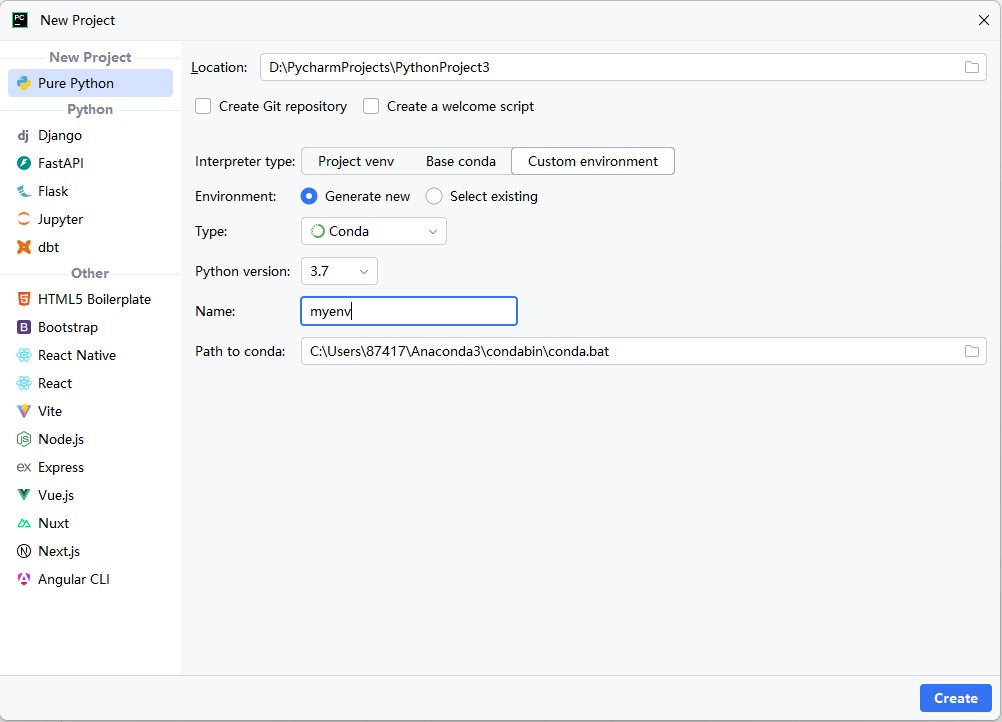Select Pure Python project type

[90, 83]
